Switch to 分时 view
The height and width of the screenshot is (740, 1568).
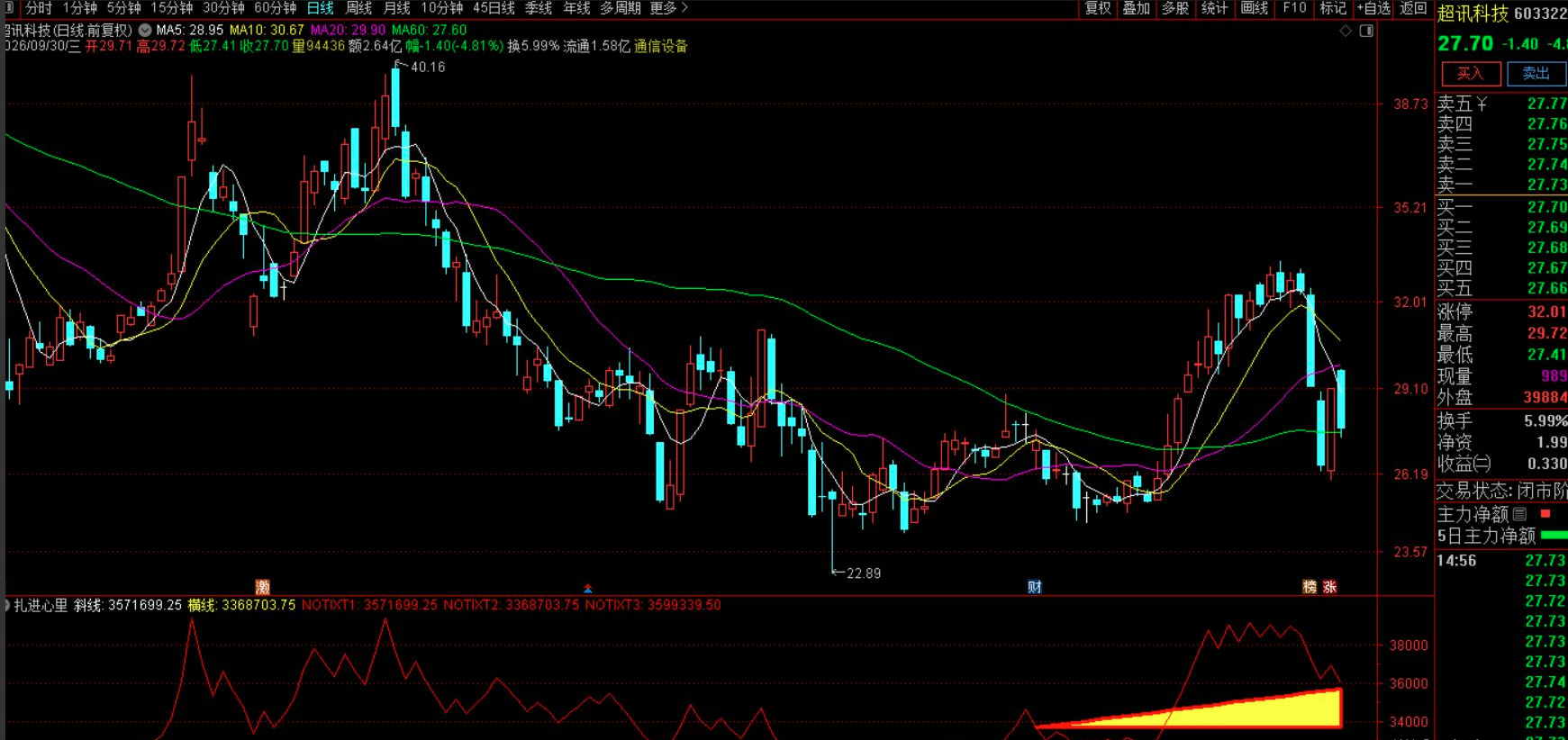(39, 8)
